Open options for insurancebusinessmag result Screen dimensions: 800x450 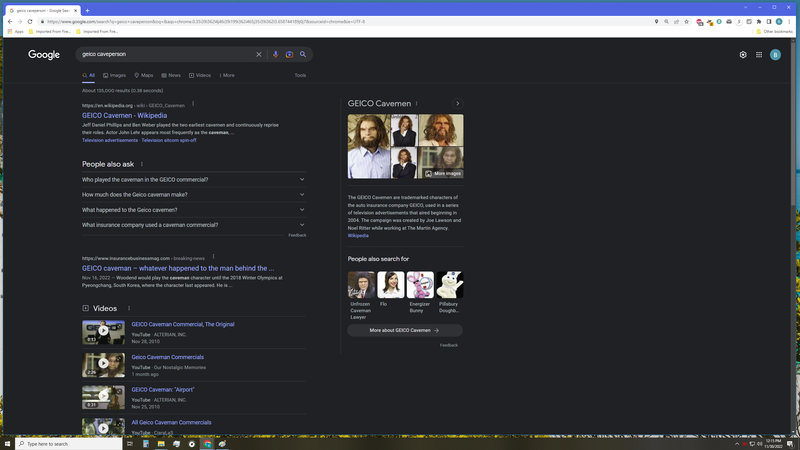click(x=213, y=256)
